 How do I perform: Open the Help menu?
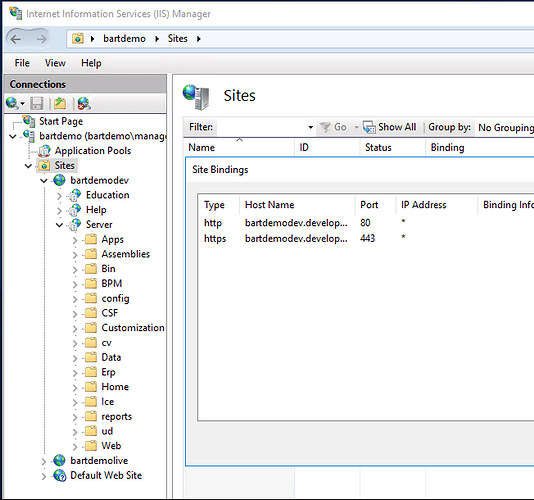click(x=91, y=63)
